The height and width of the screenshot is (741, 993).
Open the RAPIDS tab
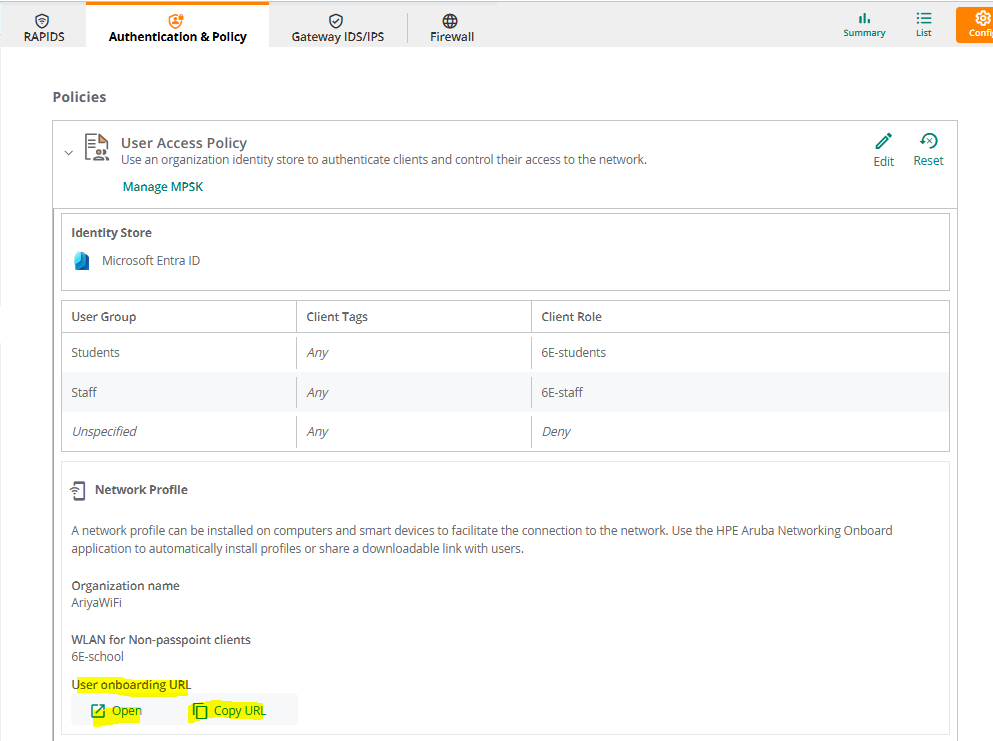(44, 28)
